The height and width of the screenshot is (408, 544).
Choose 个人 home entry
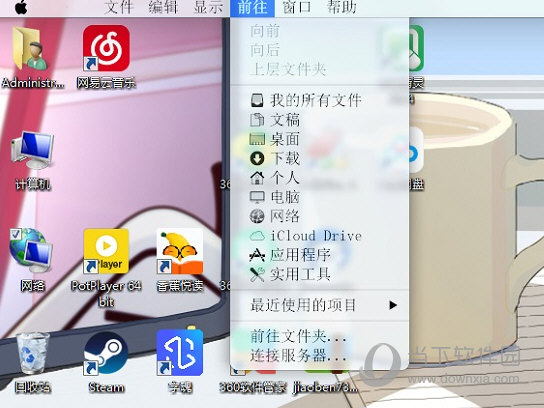pyautogui.click(x=319, y=178)
